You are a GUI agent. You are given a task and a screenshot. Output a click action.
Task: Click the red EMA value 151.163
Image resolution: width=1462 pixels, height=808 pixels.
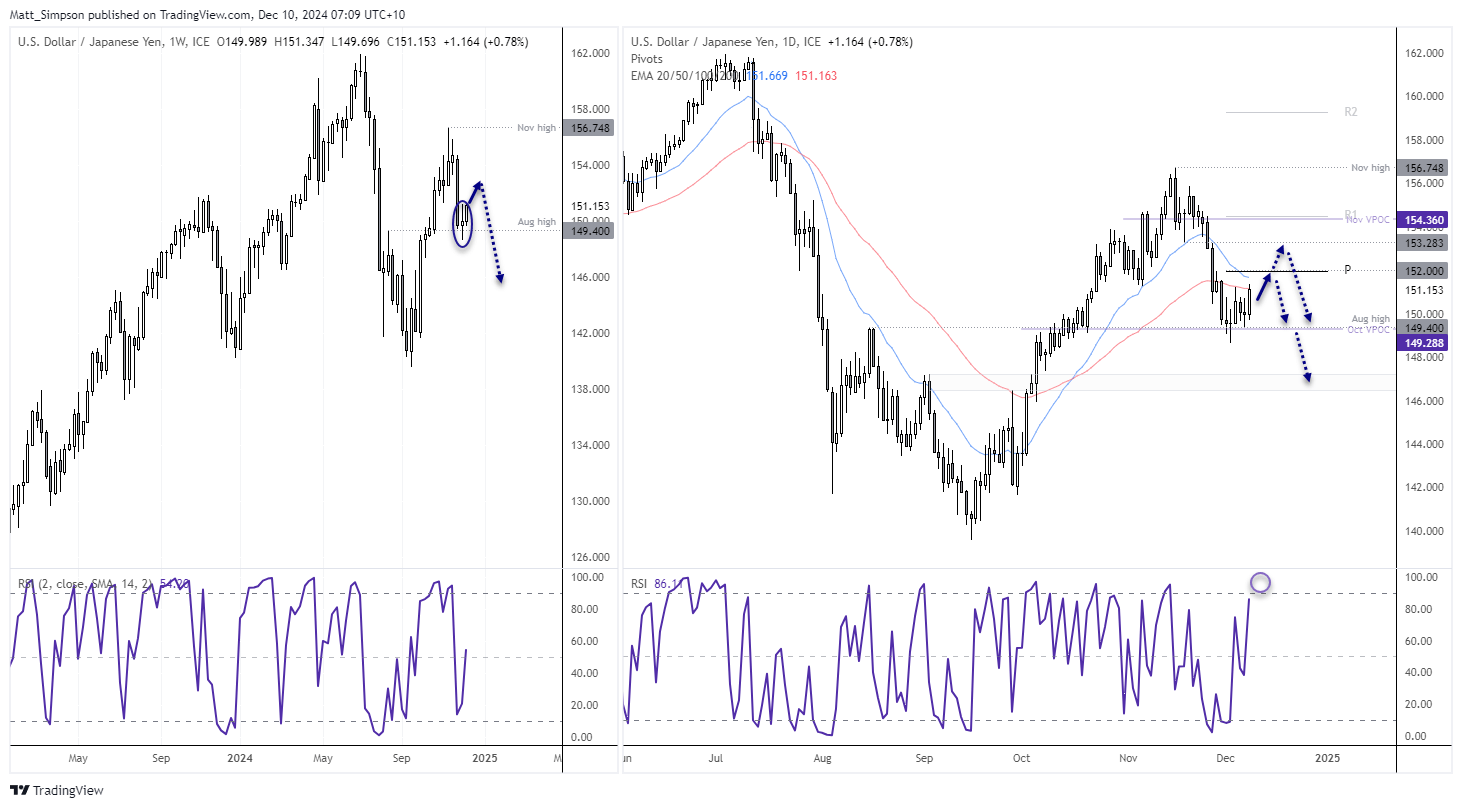coord(816,75)
